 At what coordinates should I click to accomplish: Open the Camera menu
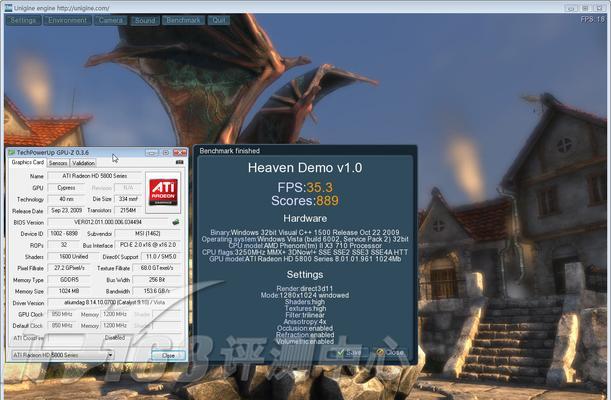click(x=110, y=20)
